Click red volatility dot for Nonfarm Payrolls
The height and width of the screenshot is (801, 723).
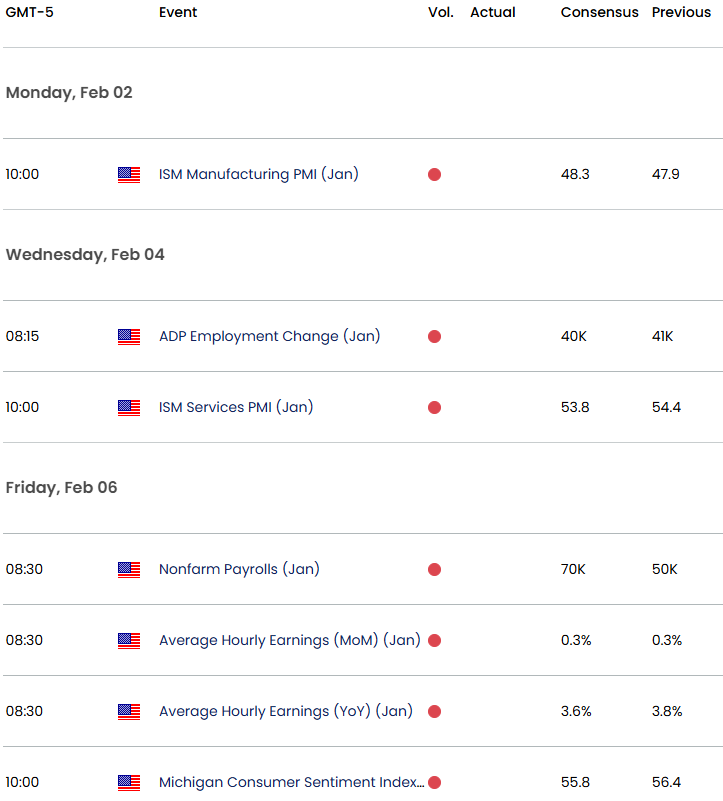point(434,570)
